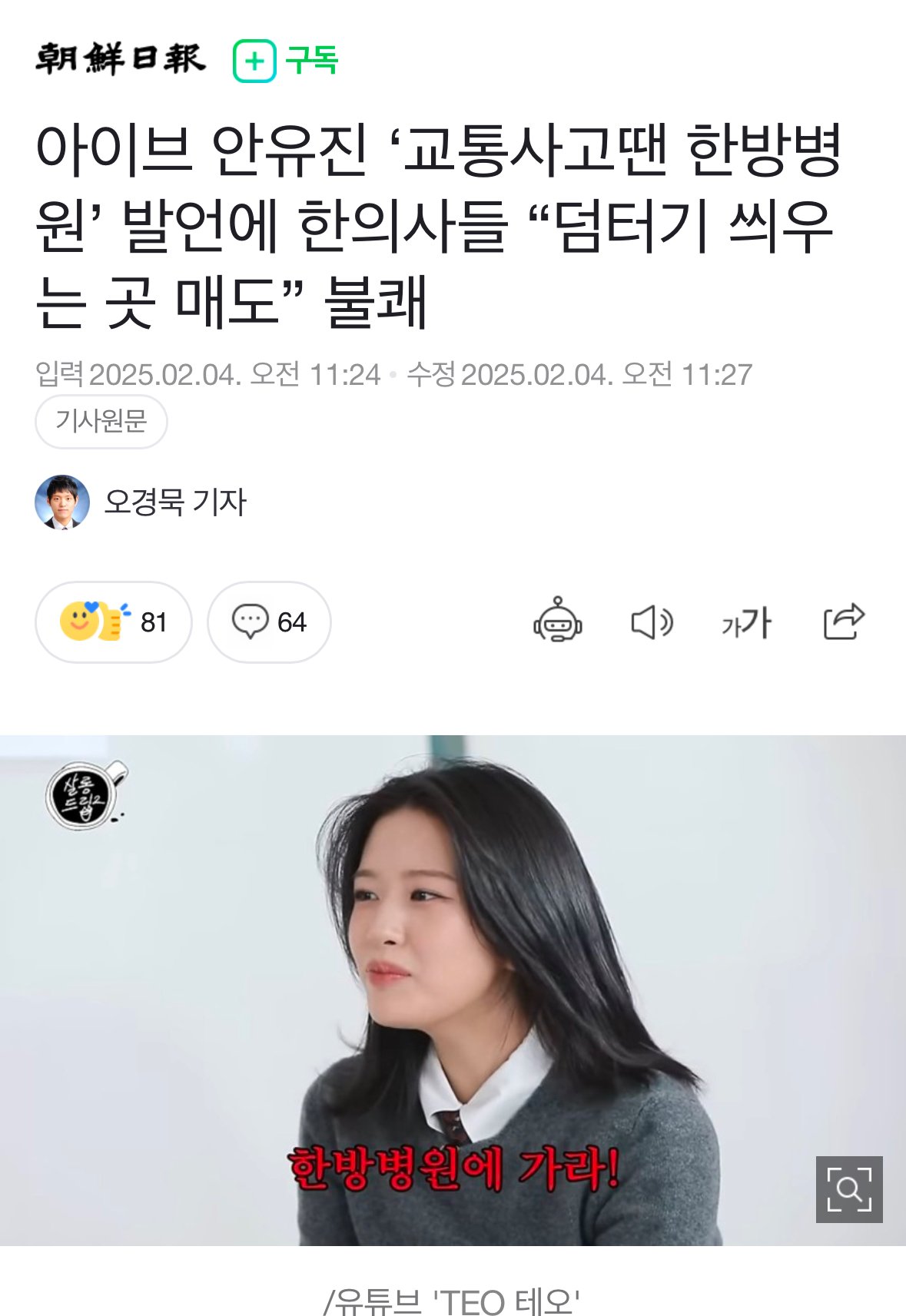This screenshot has height=1316, width=906.
Task: Tap the speech bubble comment icon
Action: click(250, 622)
